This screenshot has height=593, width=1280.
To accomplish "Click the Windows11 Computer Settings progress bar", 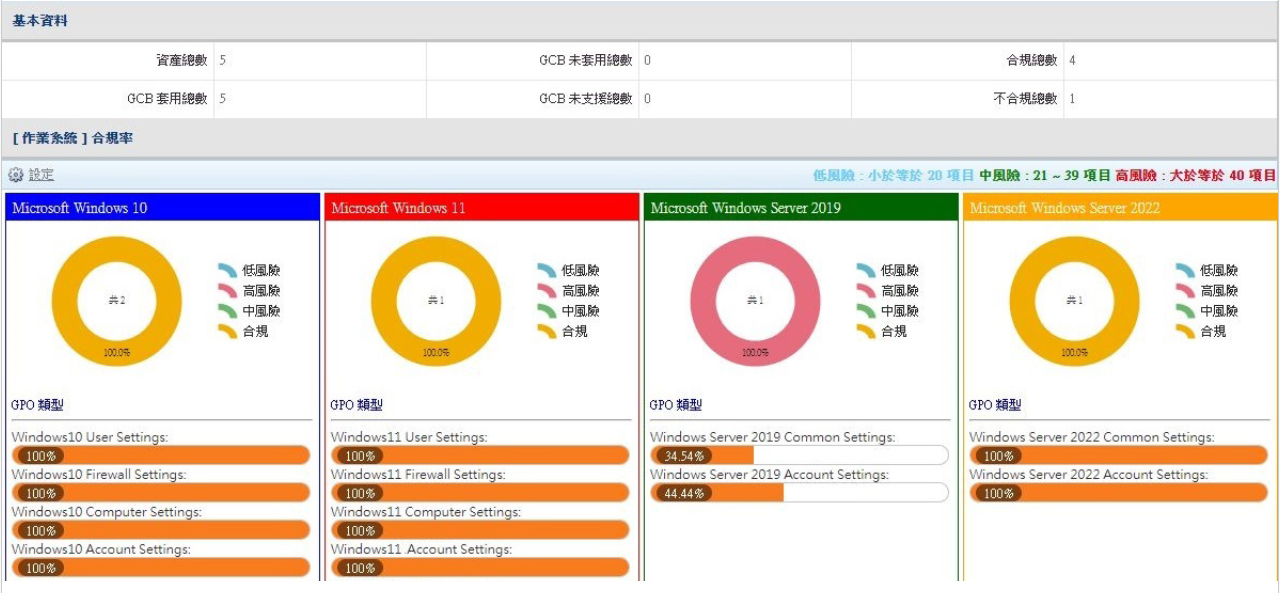I will (480, 530).
